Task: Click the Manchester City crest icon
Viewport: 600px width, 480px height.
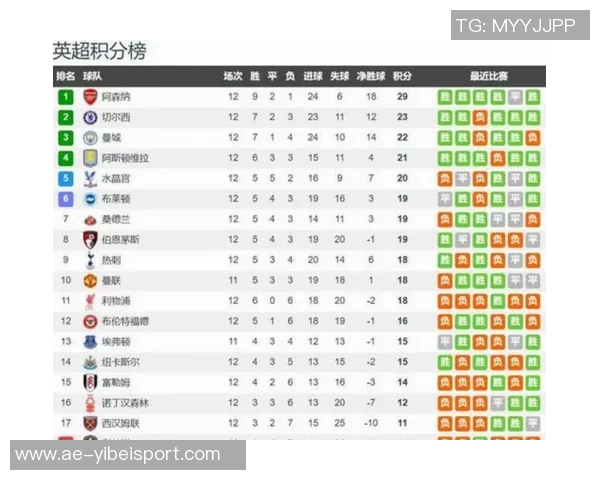Action: tap(90, 138)
